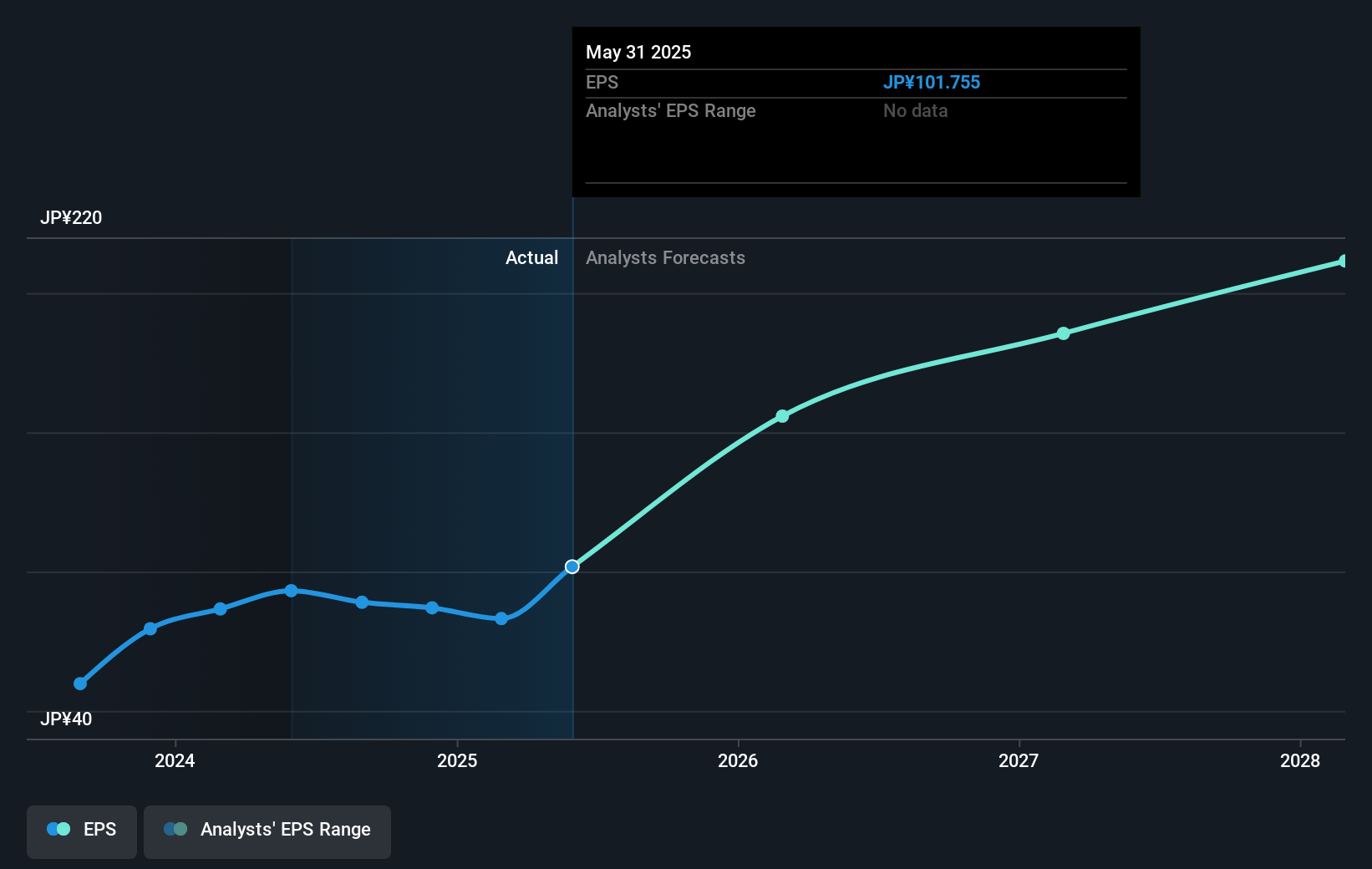This screenshot has width=1372, height=869.
Task: Click the EPS peak data point in mid 2024
Action: [292, 591]
